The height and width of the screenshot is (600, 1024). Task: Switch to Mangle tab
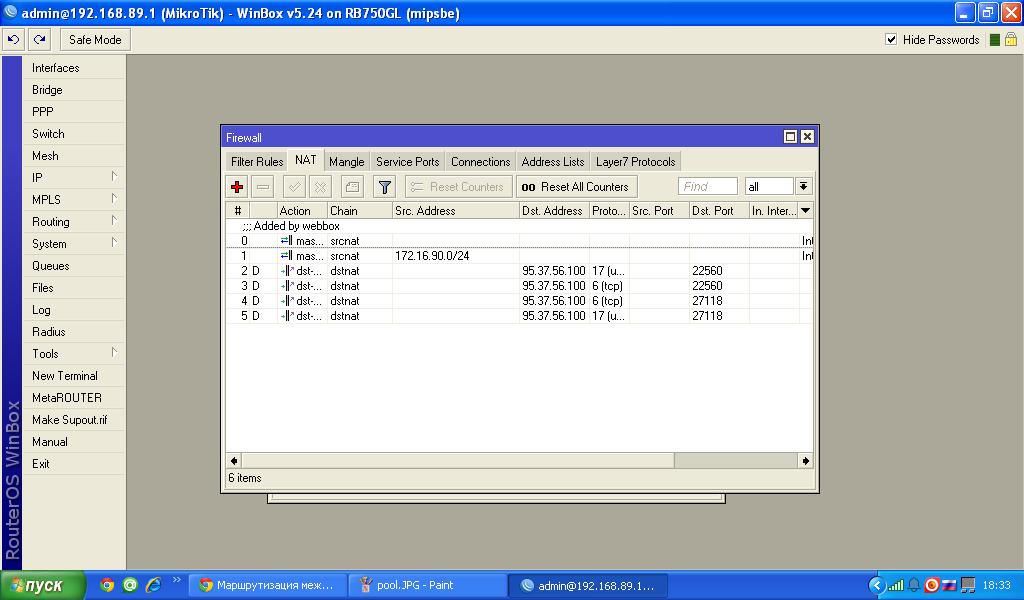(347, 162)
